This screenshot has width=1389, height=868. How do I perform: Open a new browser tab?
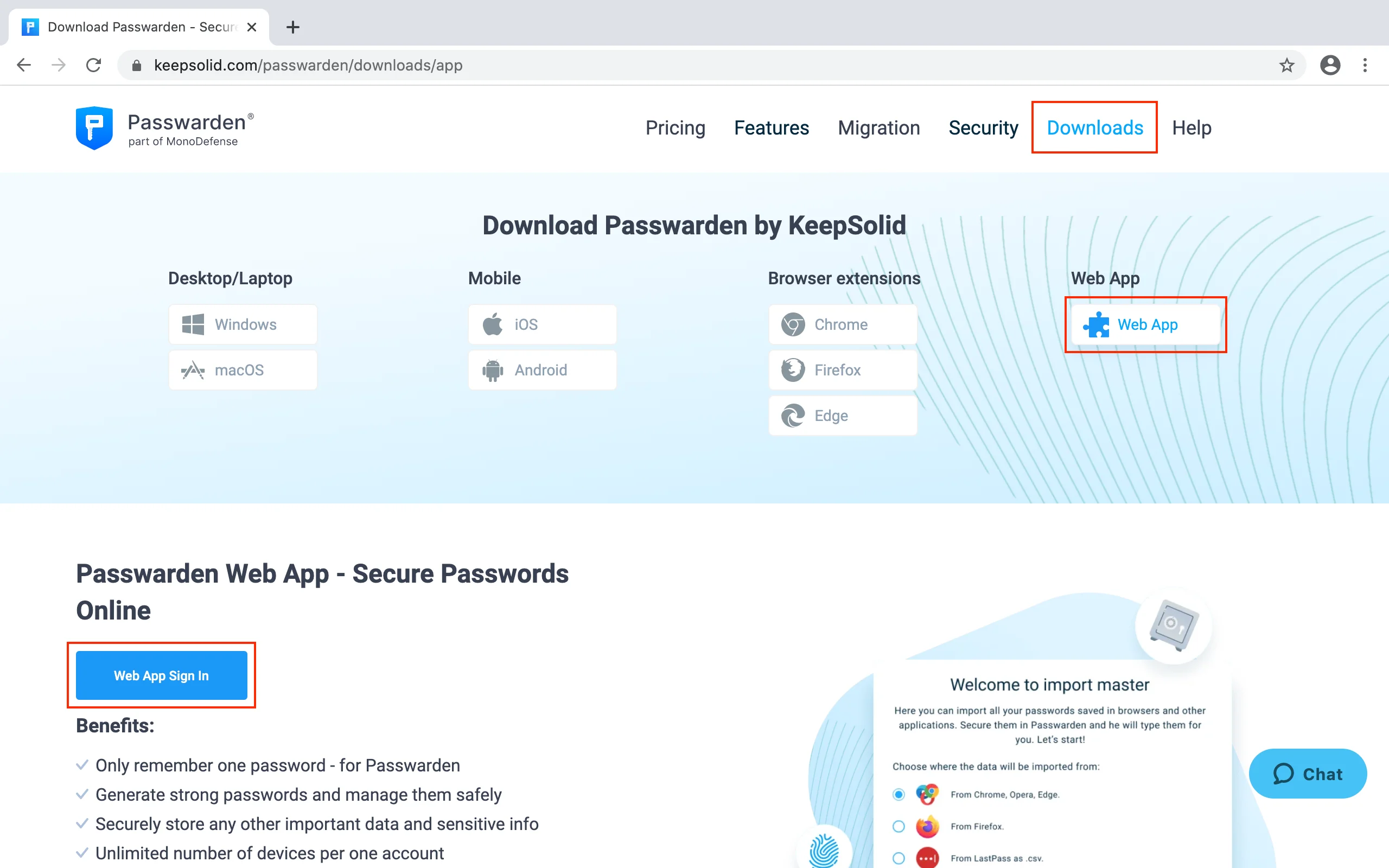click(x=293, y=27)
